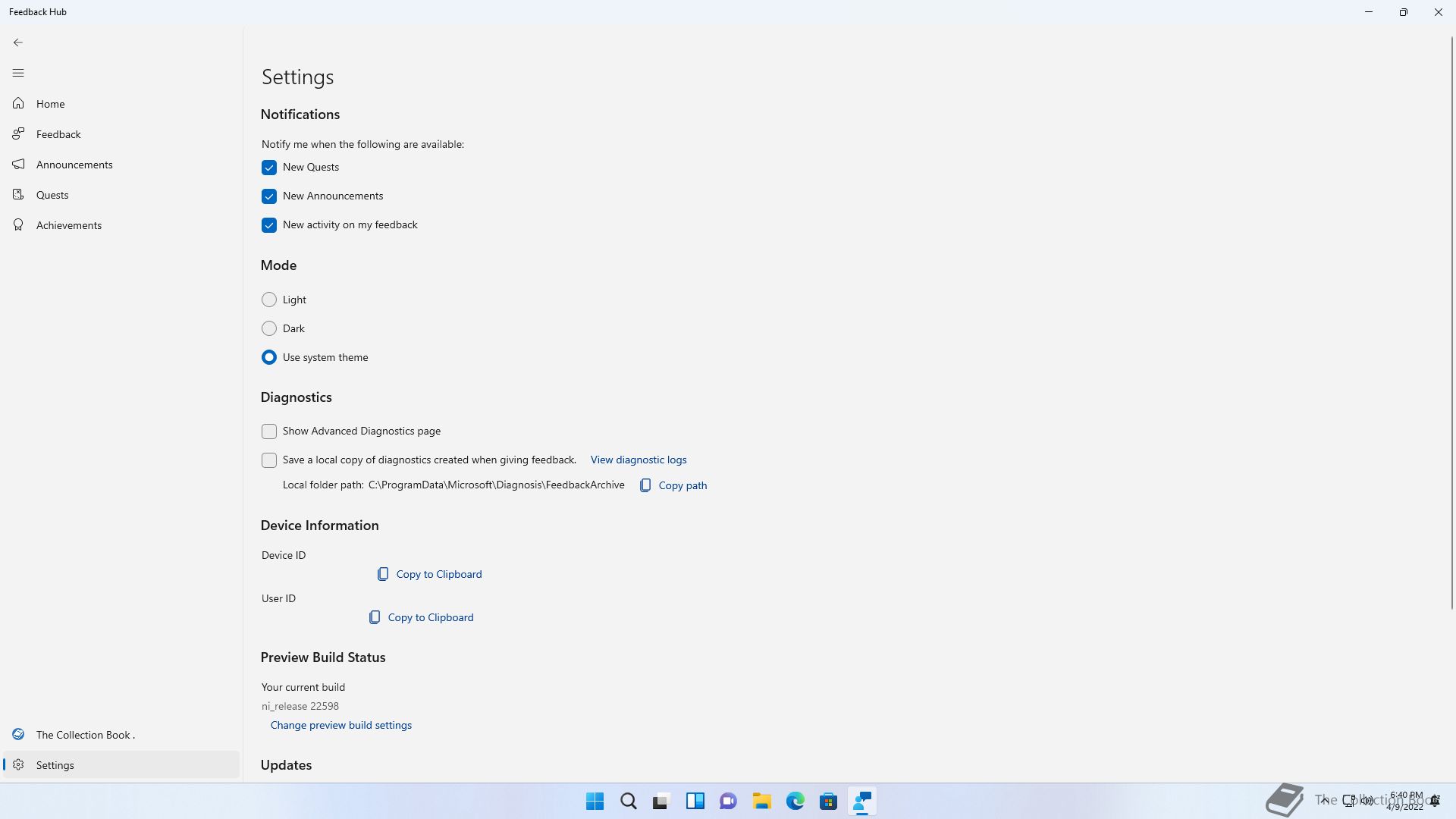1456x819 pixels.
Task: Enable Show Advanced Diagnostics page
Action: pyautogui.click(x=269, y=431)
